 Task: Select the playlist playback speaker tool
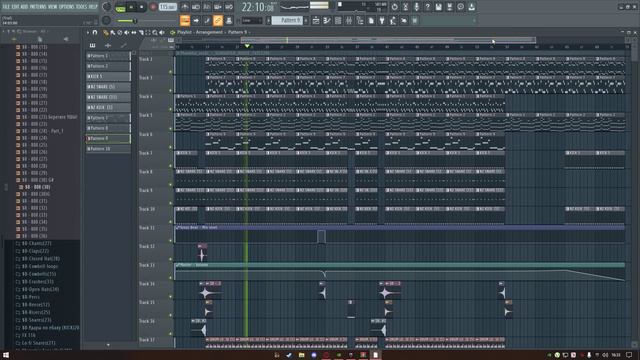coord(162,32)
